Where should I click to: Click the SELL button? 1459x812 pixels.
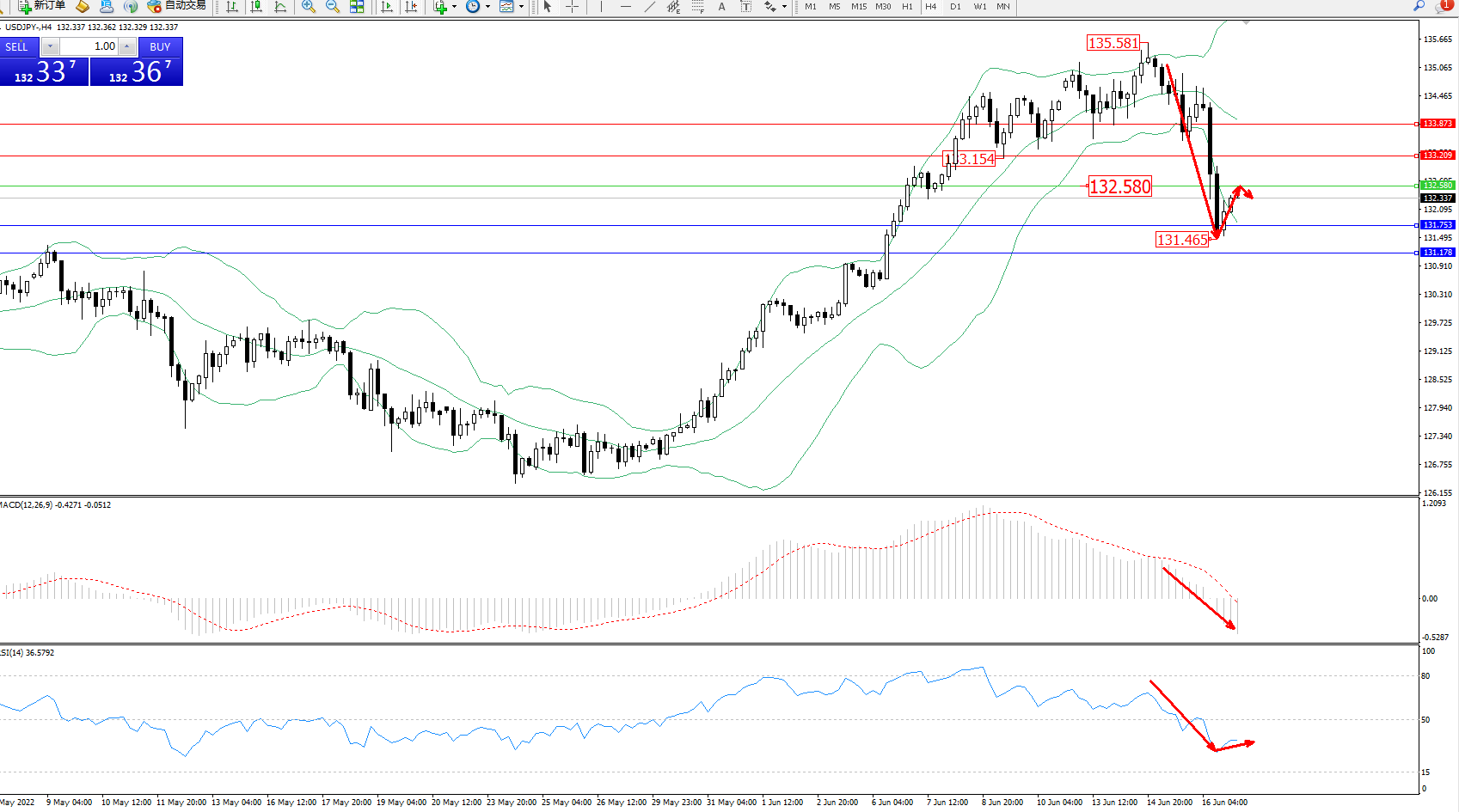[17, 46]
